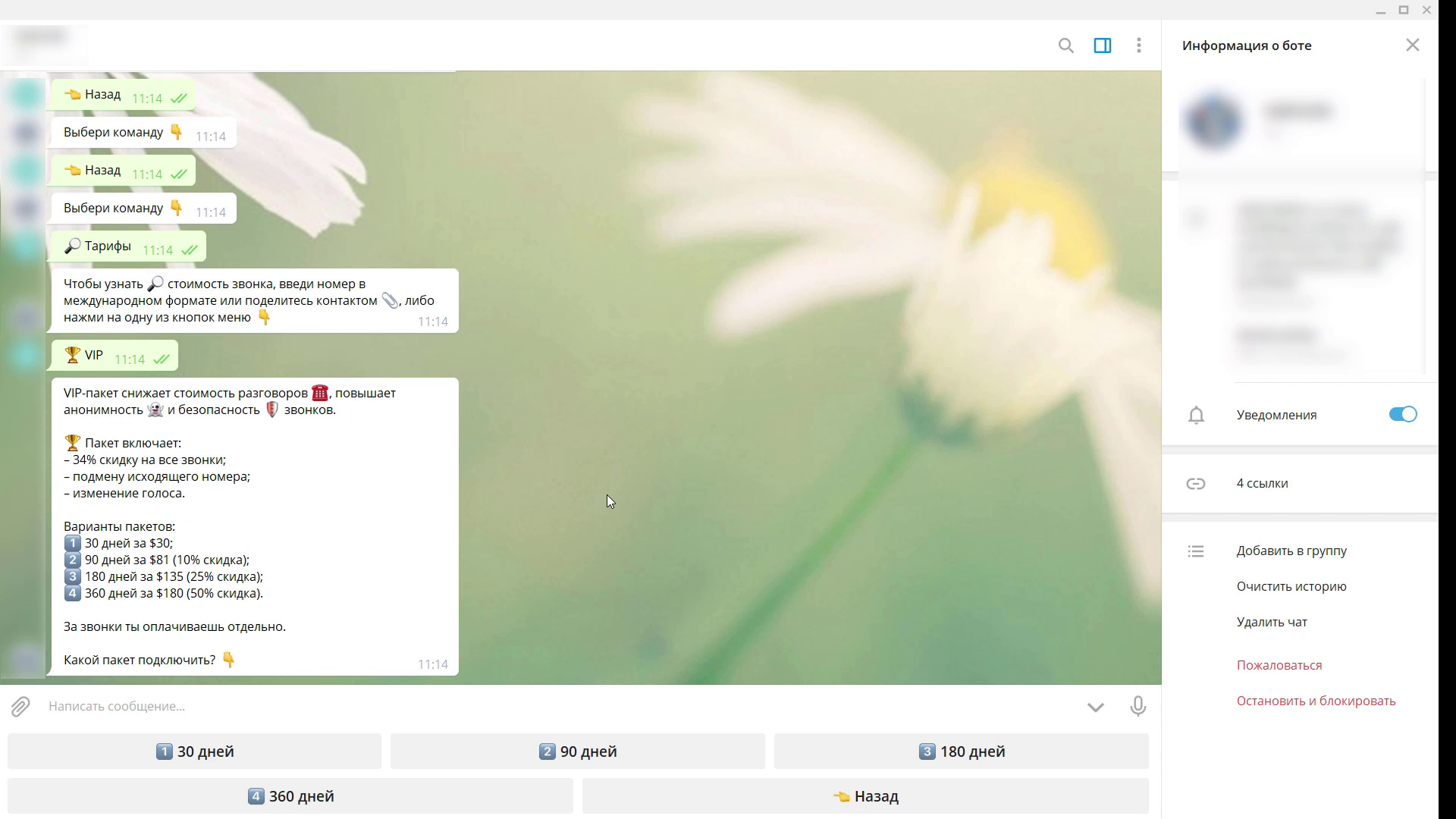Open the three-dot chat options menu
Image resolution: width=1456 pixels, height=819 pixels.
1138,45
